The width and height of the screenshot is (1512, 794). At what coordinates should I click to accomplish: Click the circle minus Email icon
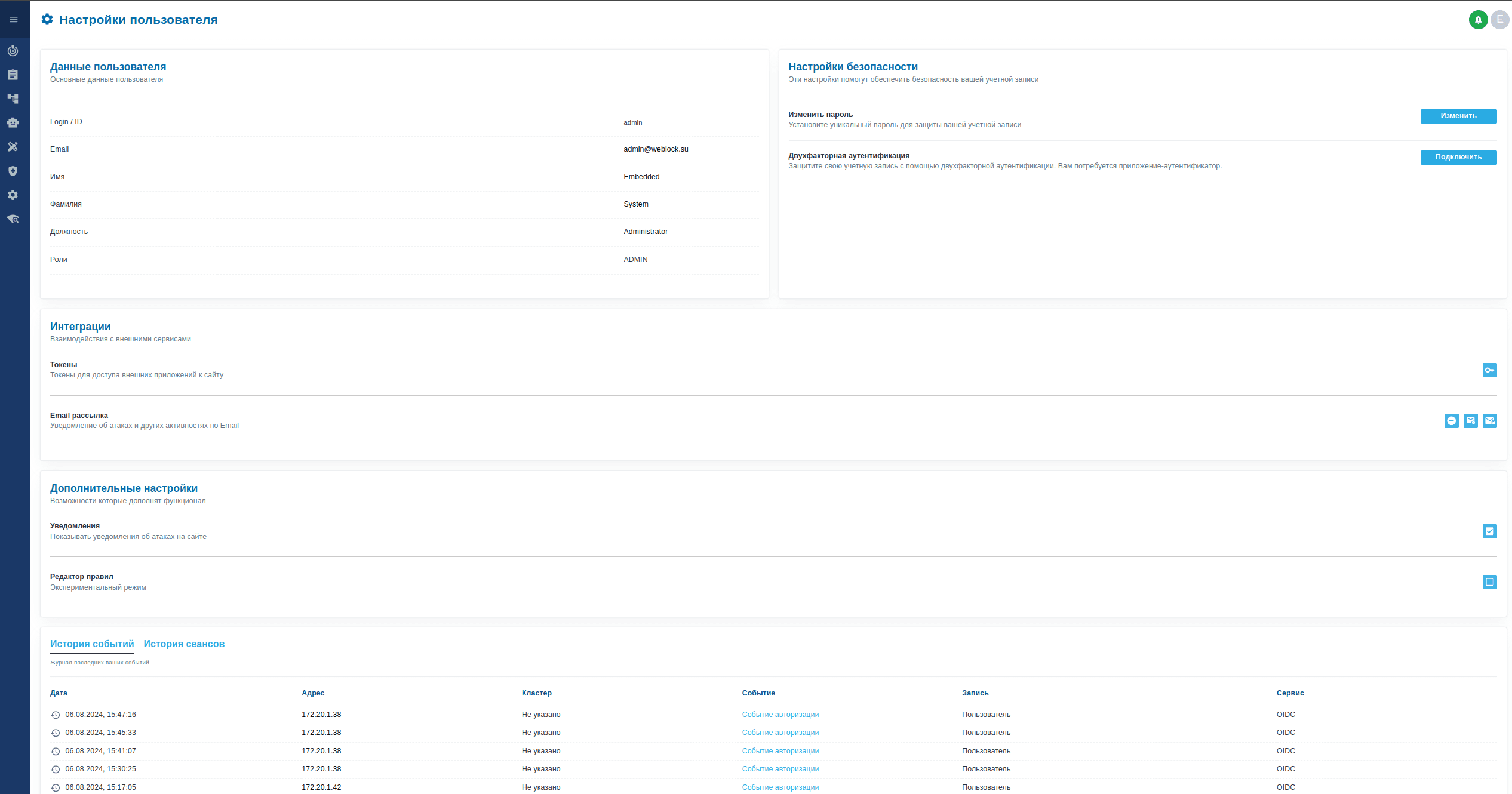pyautogui.click(x=1451, y=421)
